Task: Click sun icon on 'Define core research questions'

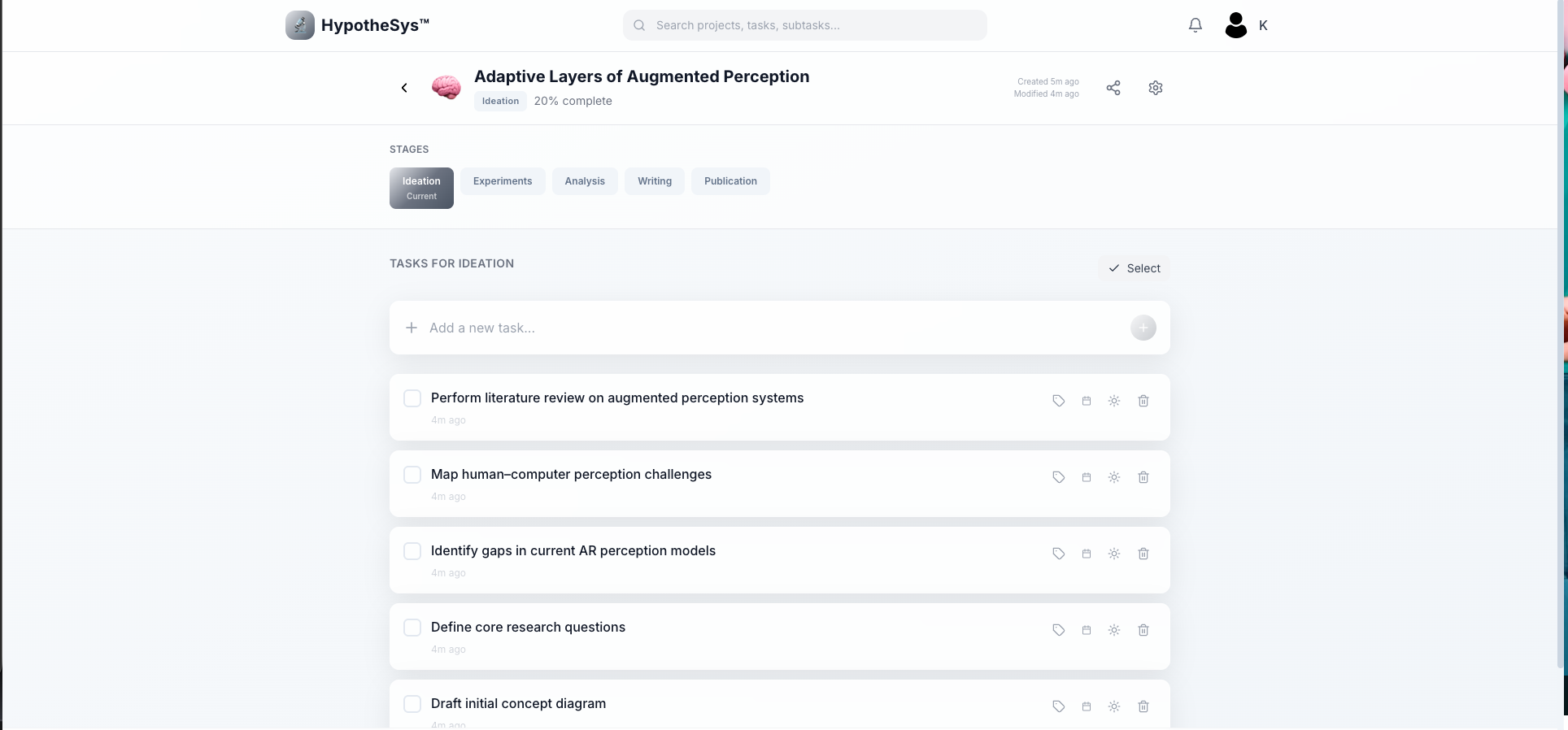Action: click(1114, 630)
